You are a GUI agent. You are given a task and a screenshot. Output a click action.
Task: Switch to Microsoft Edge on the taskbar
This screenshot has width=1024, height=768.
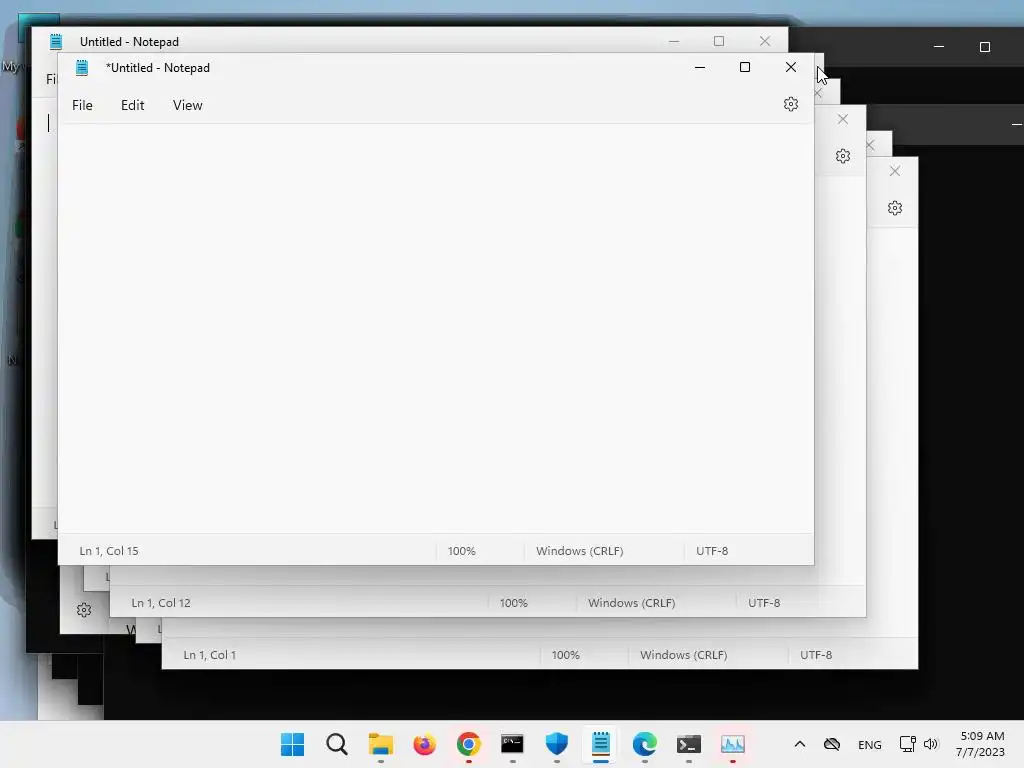point(645,744)
